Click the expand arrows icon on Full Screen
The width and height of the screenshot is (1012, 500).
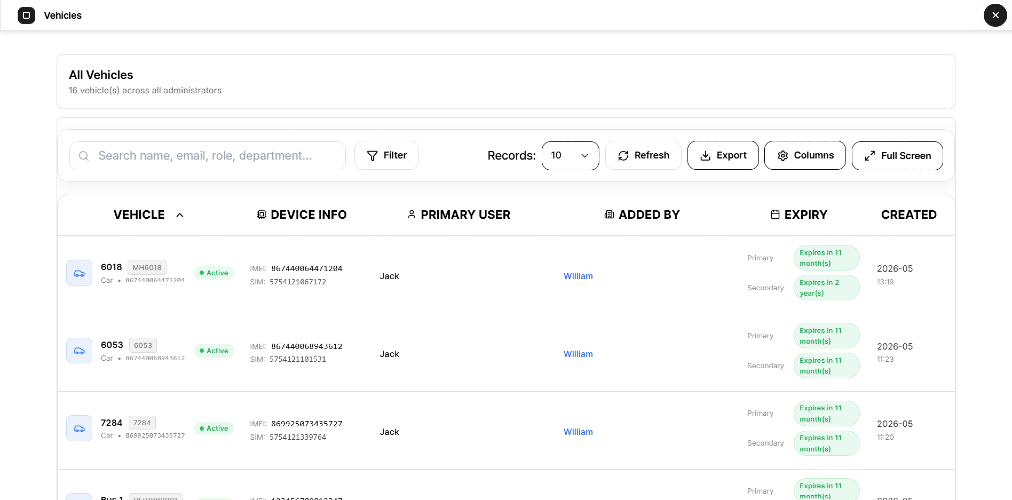(870, 155)
